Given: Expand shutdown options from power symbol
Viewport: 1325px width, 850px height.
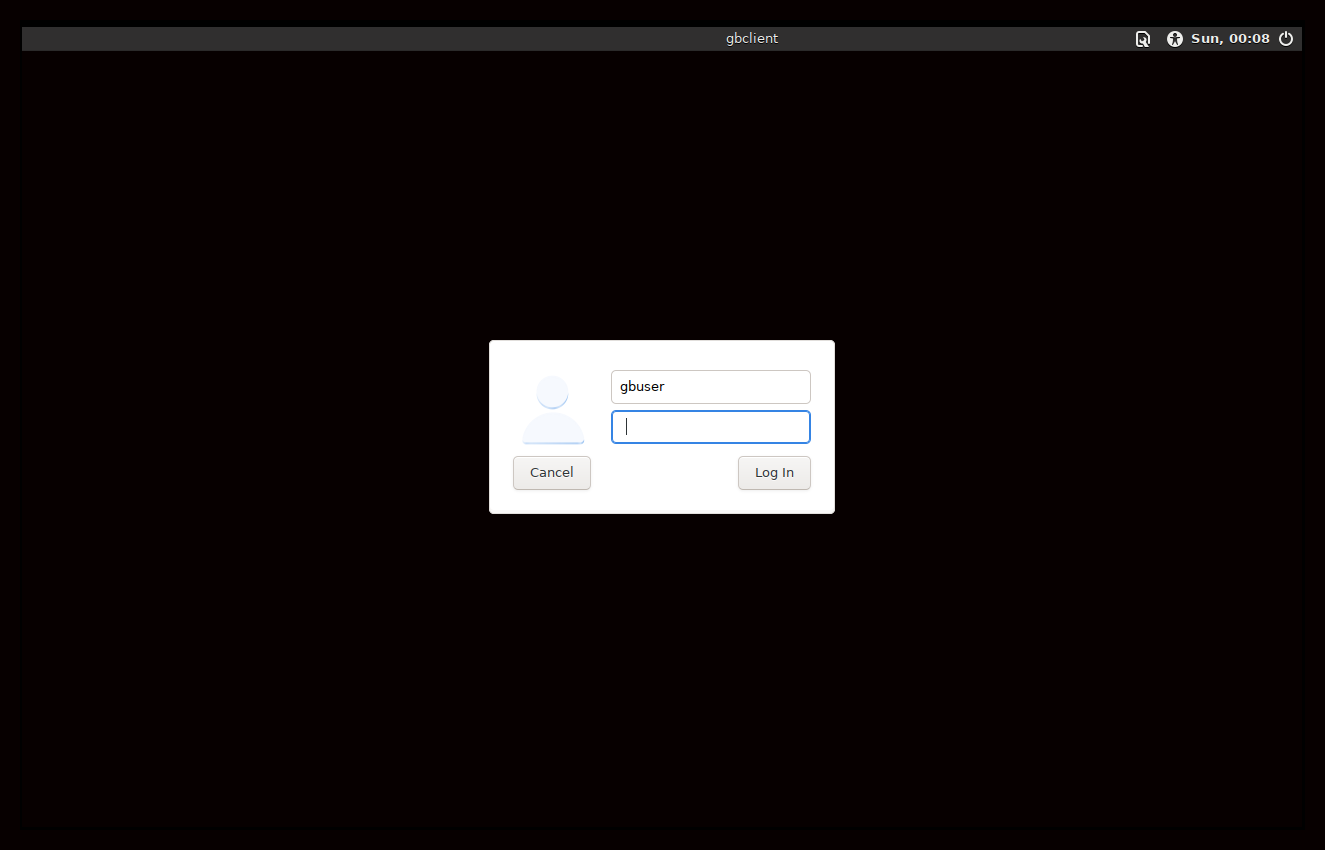Looking at the screenshot, I should pyautogui.click(x=1286, y=39).
